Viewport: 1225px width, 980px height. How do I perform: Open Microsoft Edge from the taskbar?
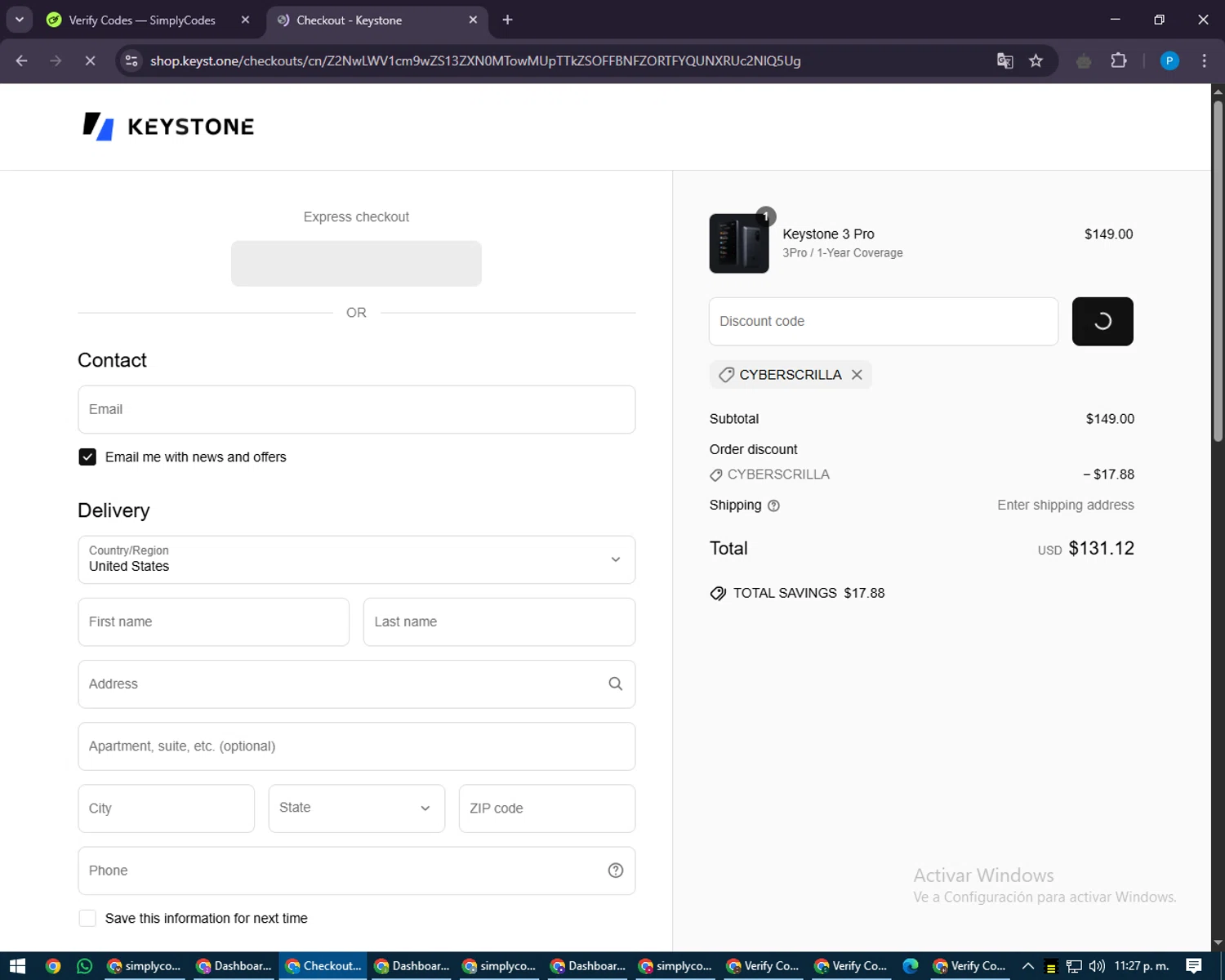click(x=911, y=966)
